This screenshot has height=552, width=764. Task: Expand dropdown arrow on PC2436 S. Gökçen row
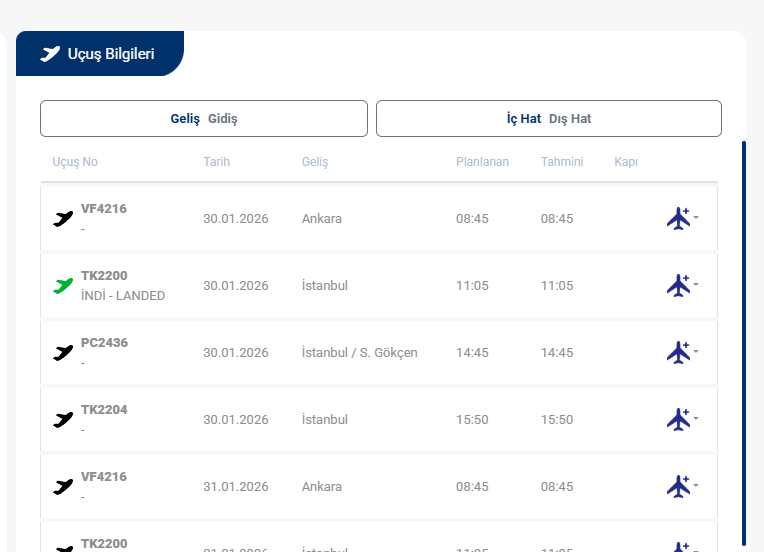point(696,351)
